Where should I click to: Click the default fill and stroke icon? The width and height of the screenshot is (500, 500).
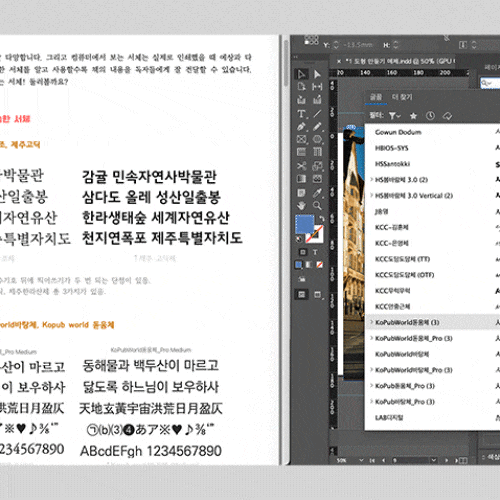click(x=299, y=239)
